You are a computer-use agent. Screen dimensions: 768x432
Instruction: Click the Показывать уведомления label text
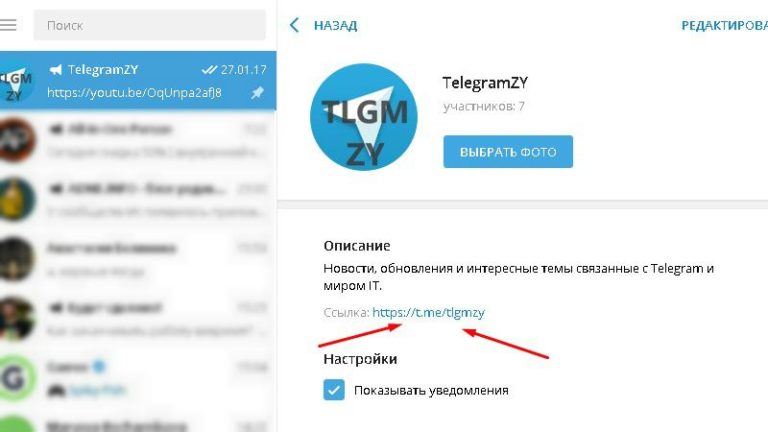[x=431, y=390]
